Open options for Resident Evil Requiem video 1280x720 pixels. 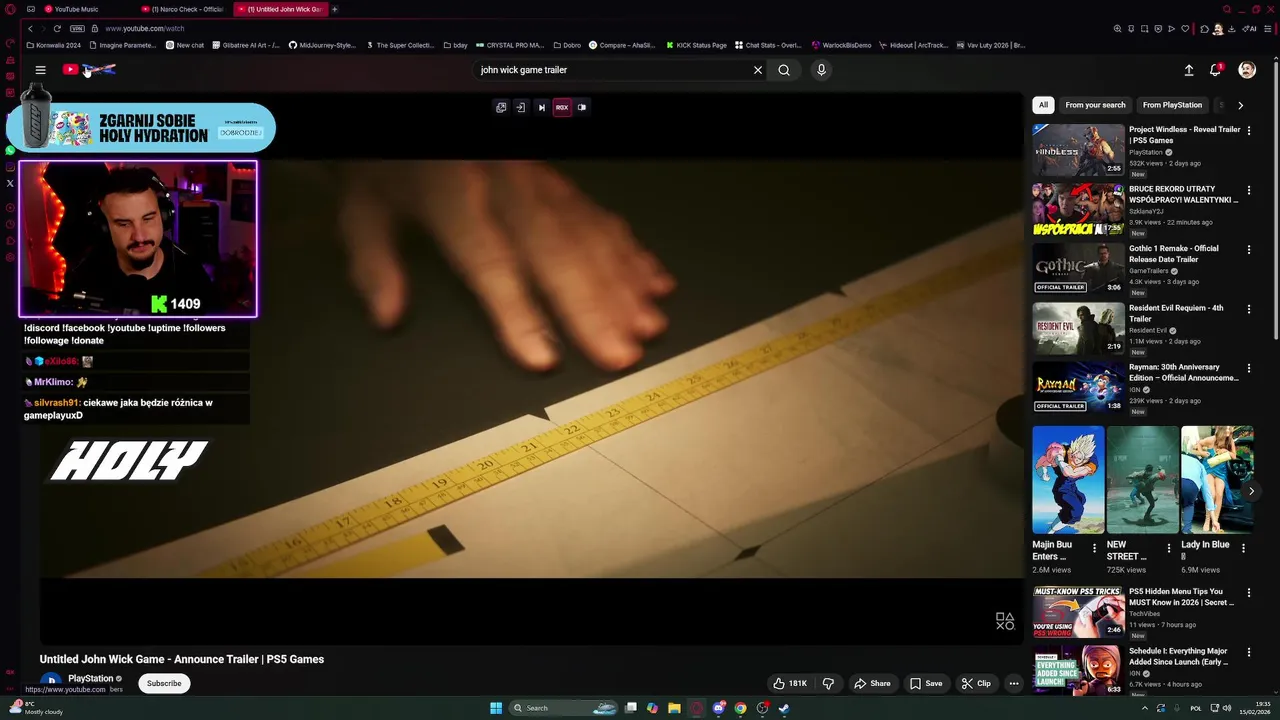1248,309
